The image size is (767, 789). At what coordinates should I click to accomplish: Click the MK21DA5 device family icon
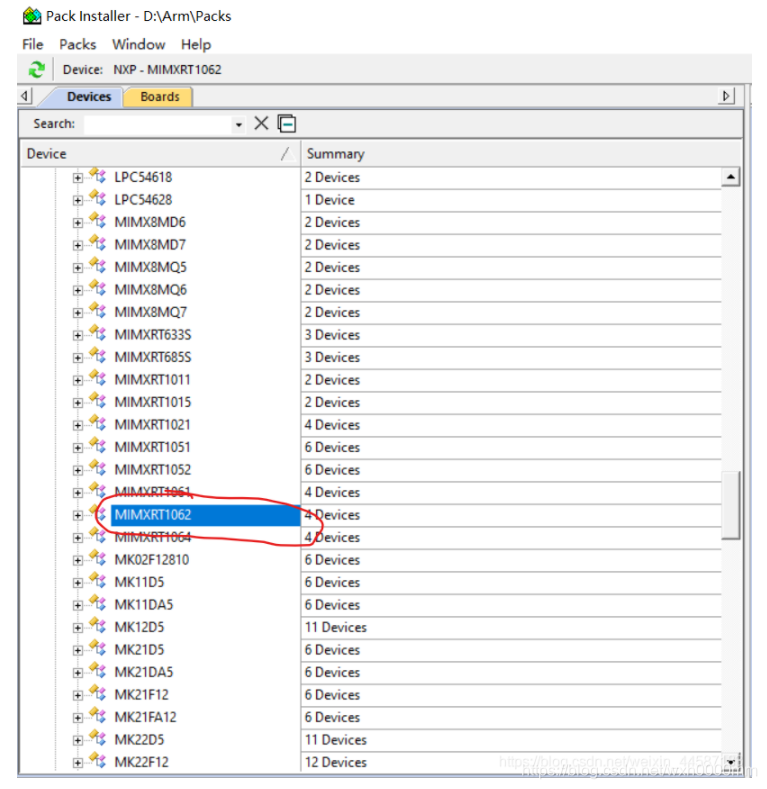(98, 671)
